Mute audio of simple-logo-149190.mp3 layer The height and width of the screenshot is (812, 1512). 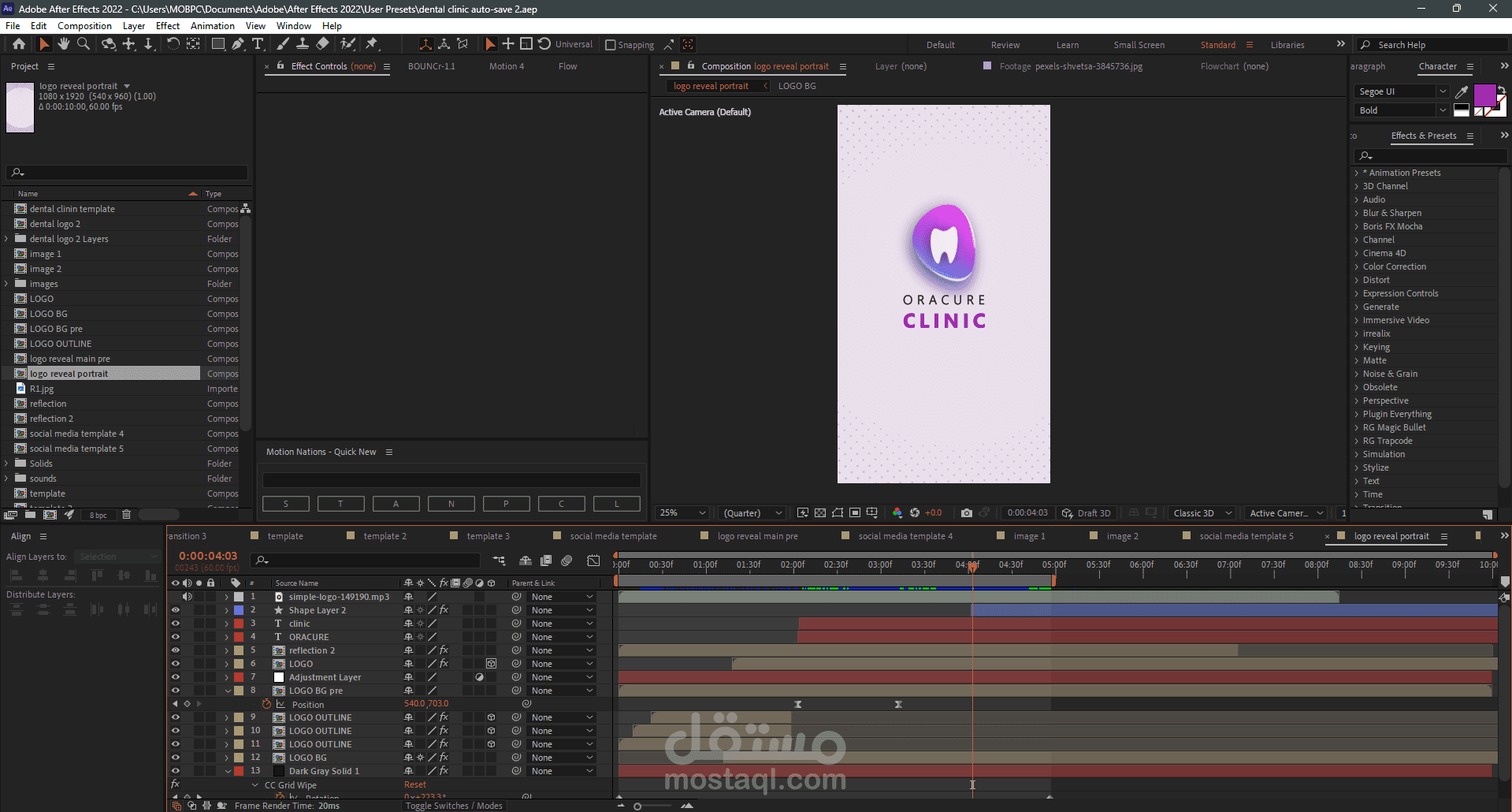[x=187, y=597]
